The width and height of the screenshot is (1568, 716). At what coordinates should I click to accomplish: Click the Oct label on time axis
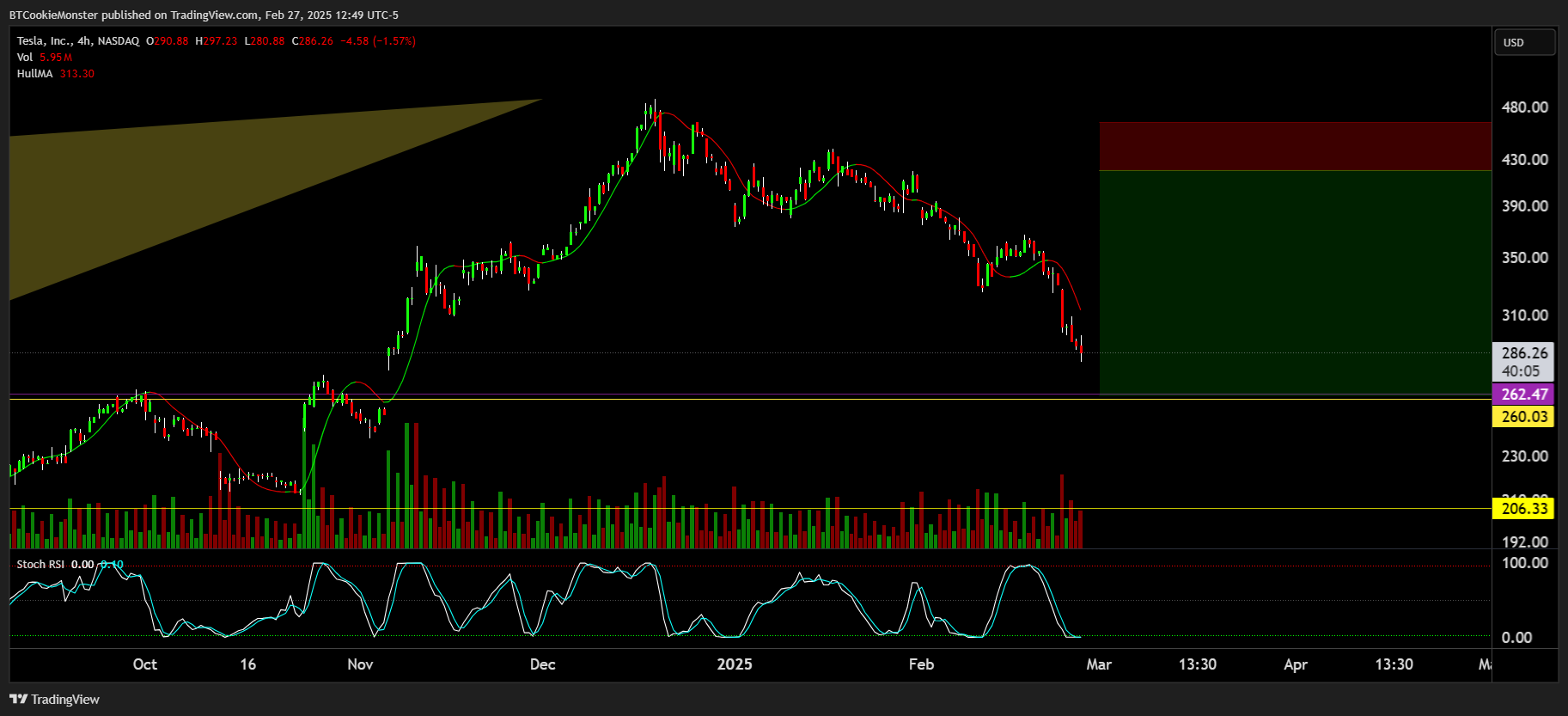point(145,664)
